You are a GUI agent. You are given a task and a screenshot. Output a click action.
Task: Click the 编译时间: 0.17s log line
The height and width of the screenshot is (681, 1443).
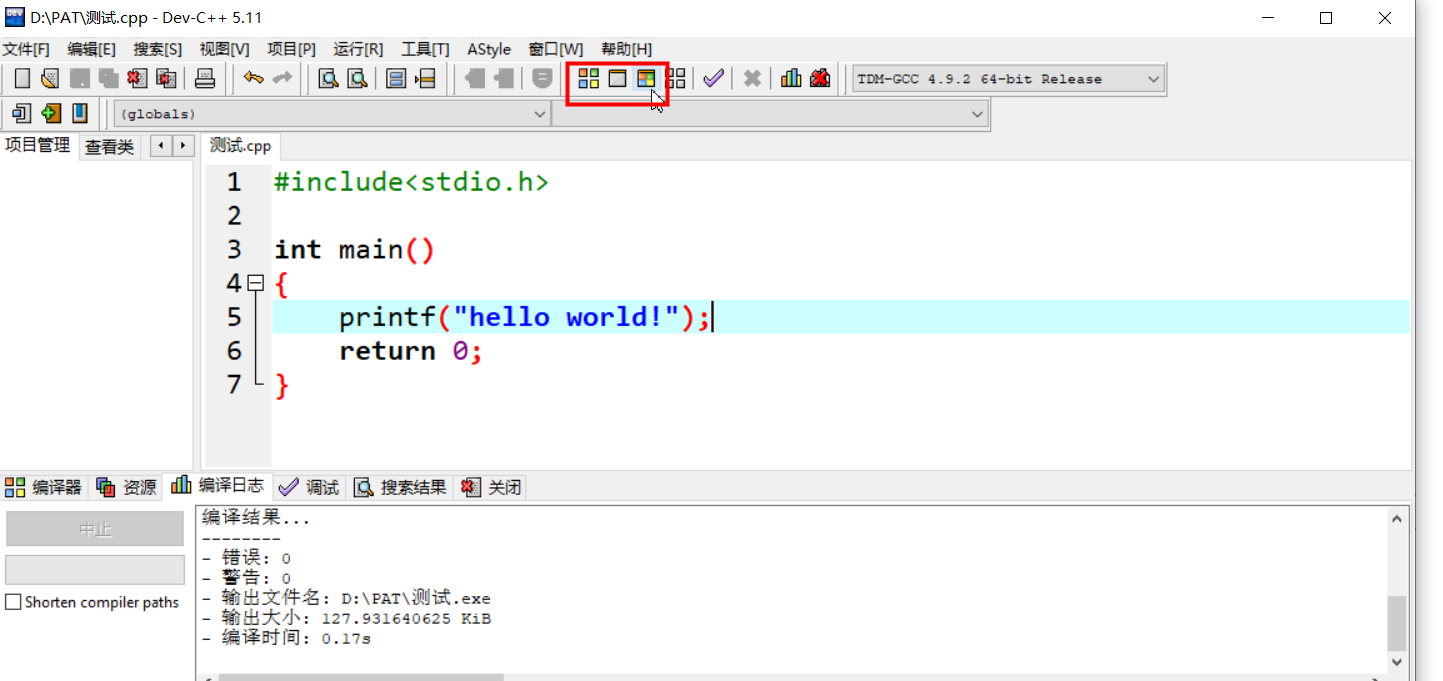coord(286,638)
